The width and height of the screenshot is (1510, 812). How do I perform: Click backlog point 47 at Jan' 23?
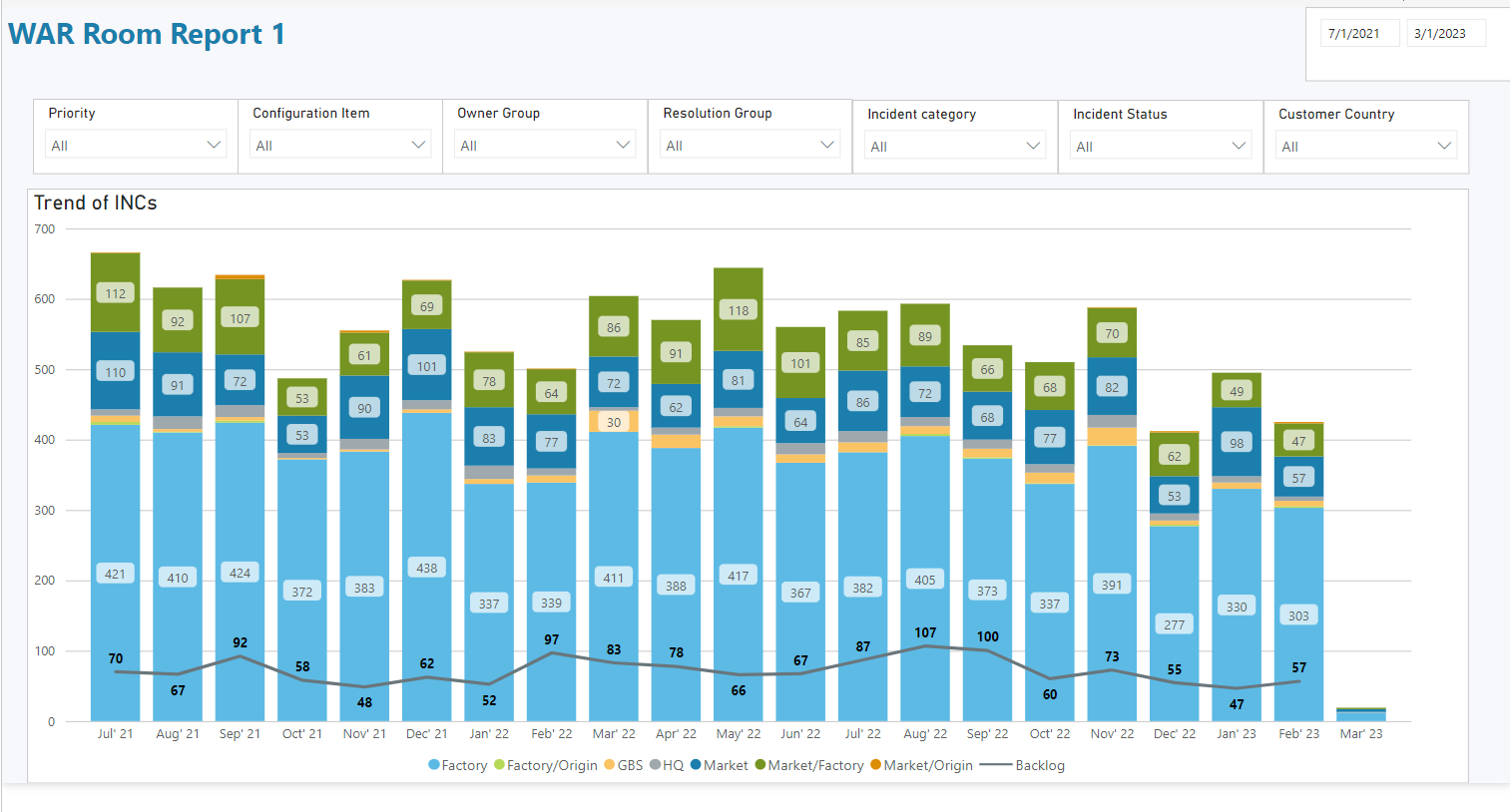1237,688
